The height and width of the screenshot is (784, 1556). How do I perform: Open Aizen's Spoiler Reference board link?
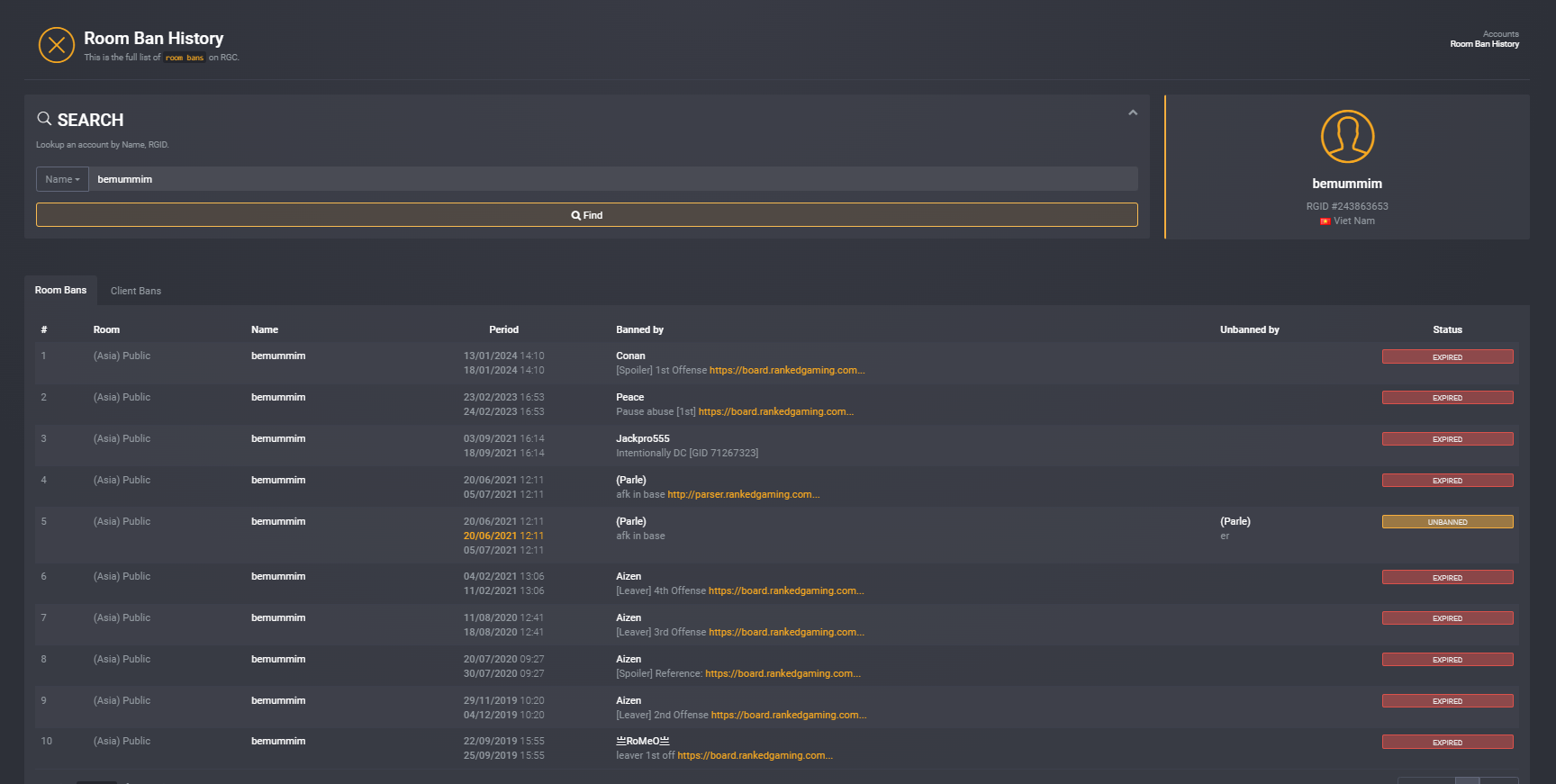[783, 674]
